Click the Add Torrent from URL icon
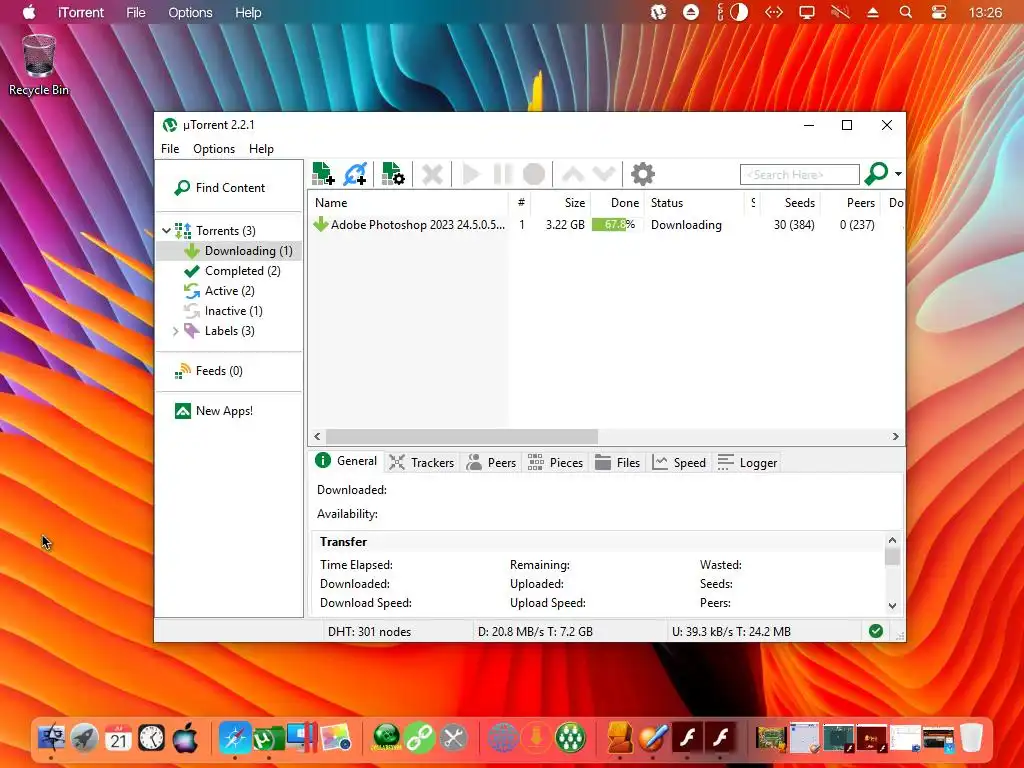Viewport: 1024px width, 768px height. click(x=355, y=174)
